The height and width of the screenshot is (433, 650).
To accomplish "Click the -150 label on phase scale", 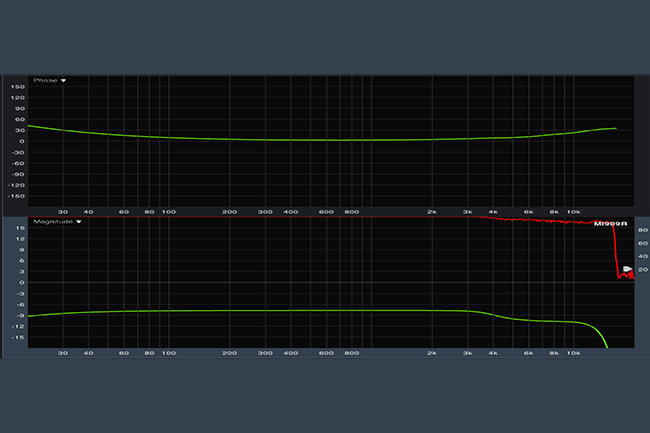I will pyautogui.click(x=16, y=197).
